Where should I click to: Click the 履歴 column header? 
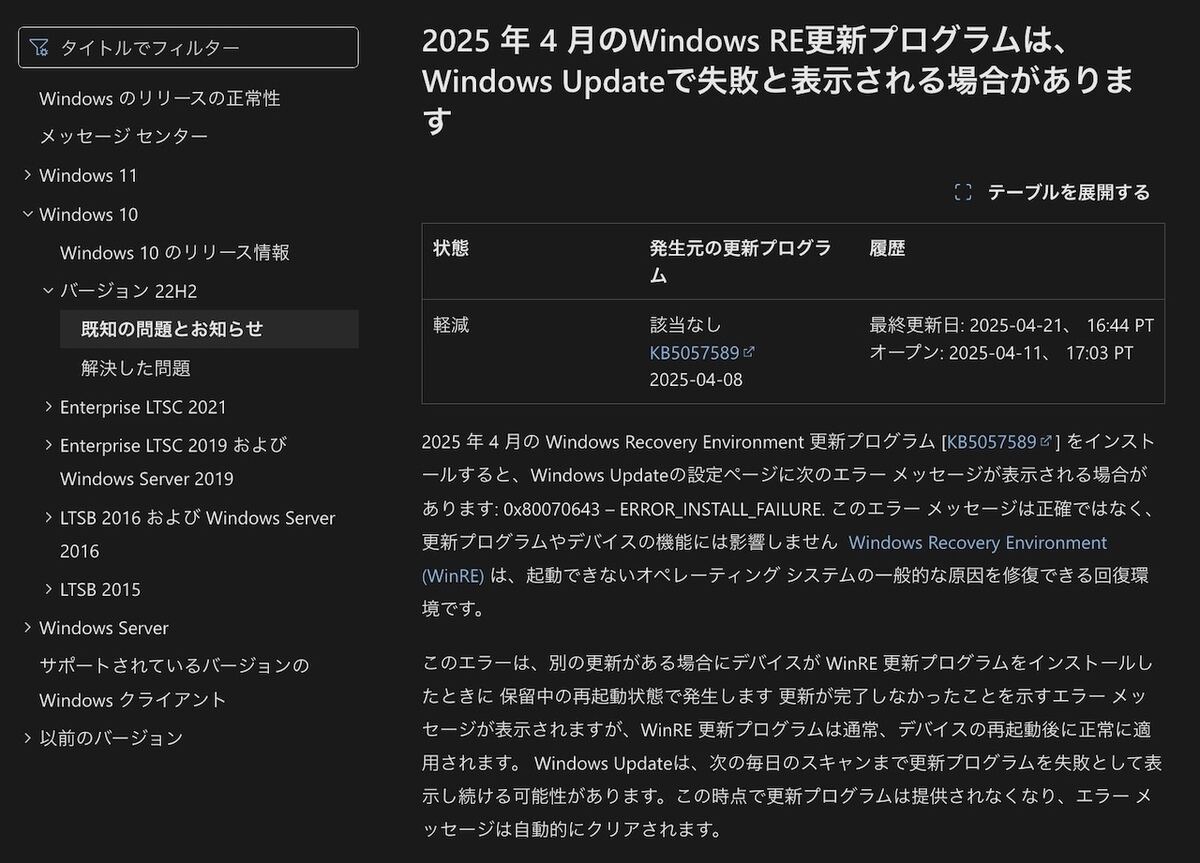[x=888, y=248]
